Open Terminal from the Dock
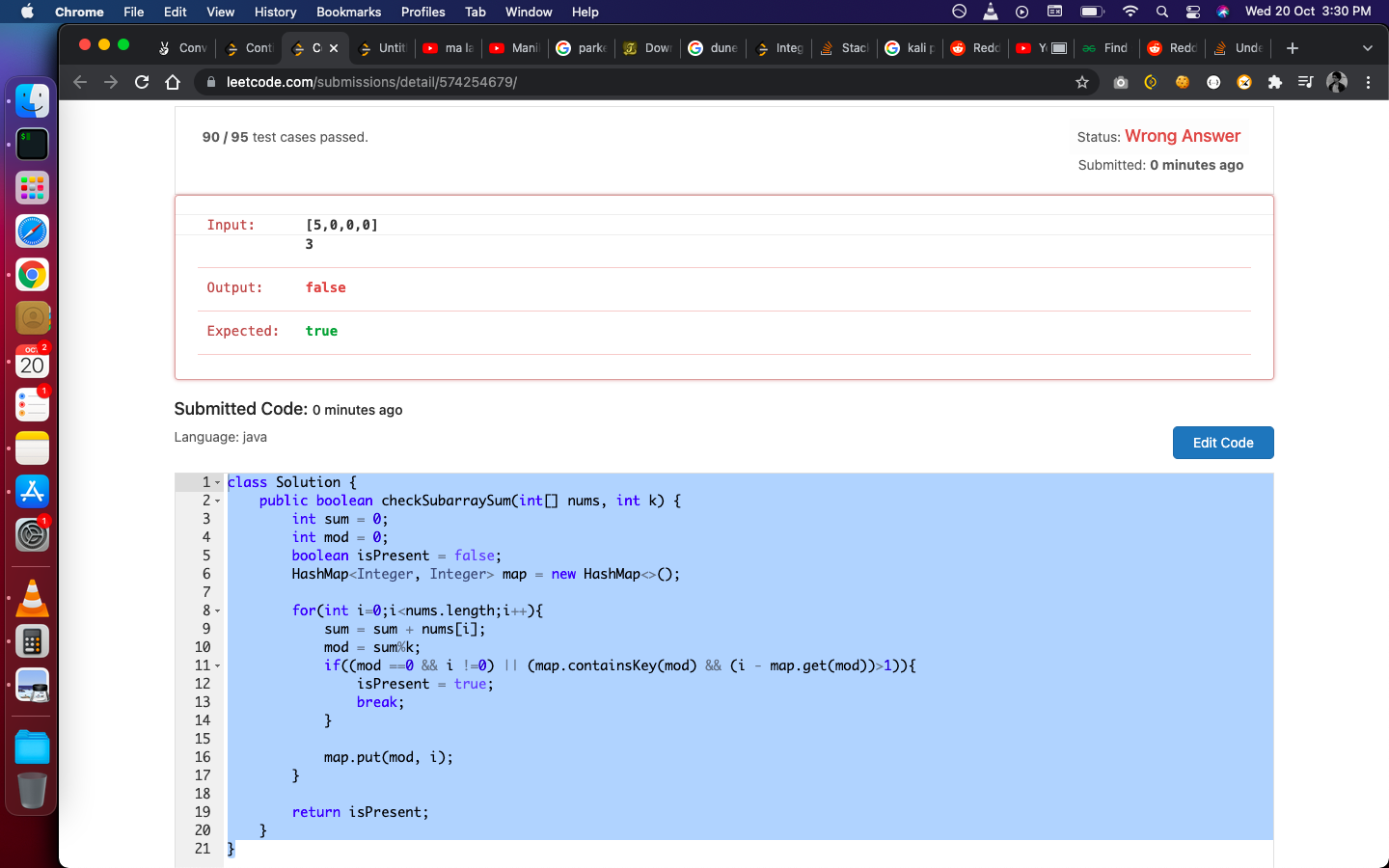1389x868 pixels. click(32, 145)
